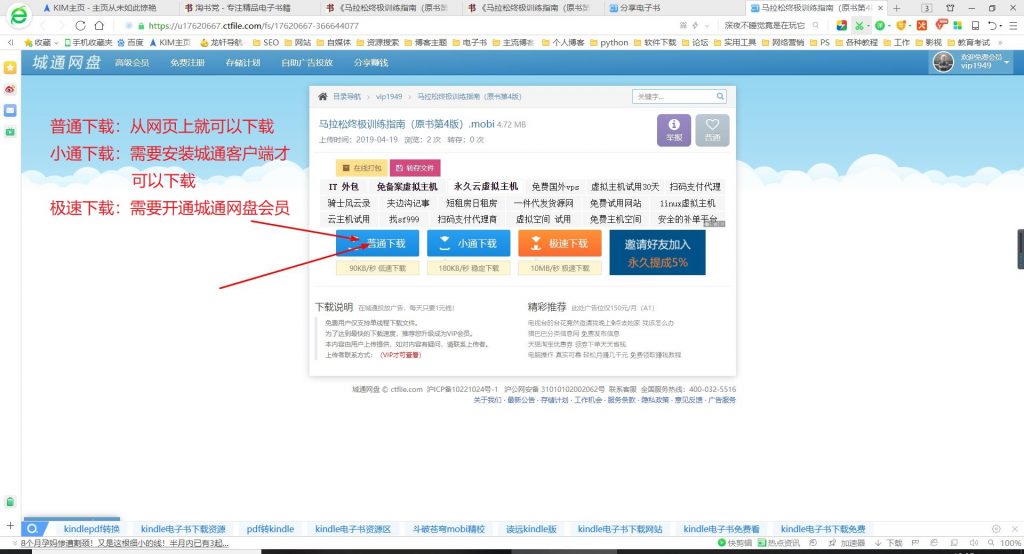1024x554 pixels.
Task: Click the pink 转存文件 button
Action: click(x=415, y=168)
